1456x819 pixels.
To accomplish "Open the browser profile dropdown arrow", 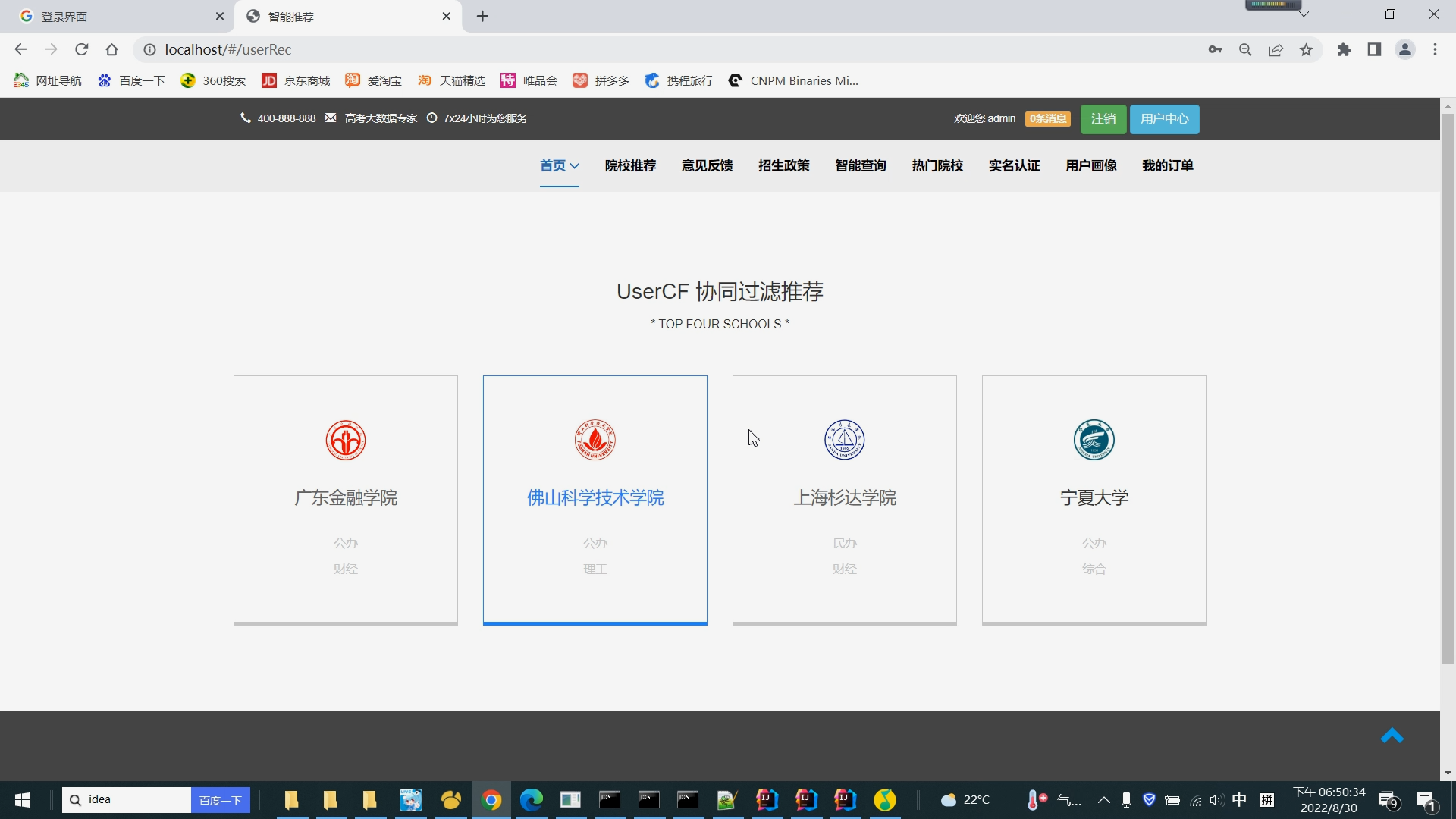I will [1304, 13].
